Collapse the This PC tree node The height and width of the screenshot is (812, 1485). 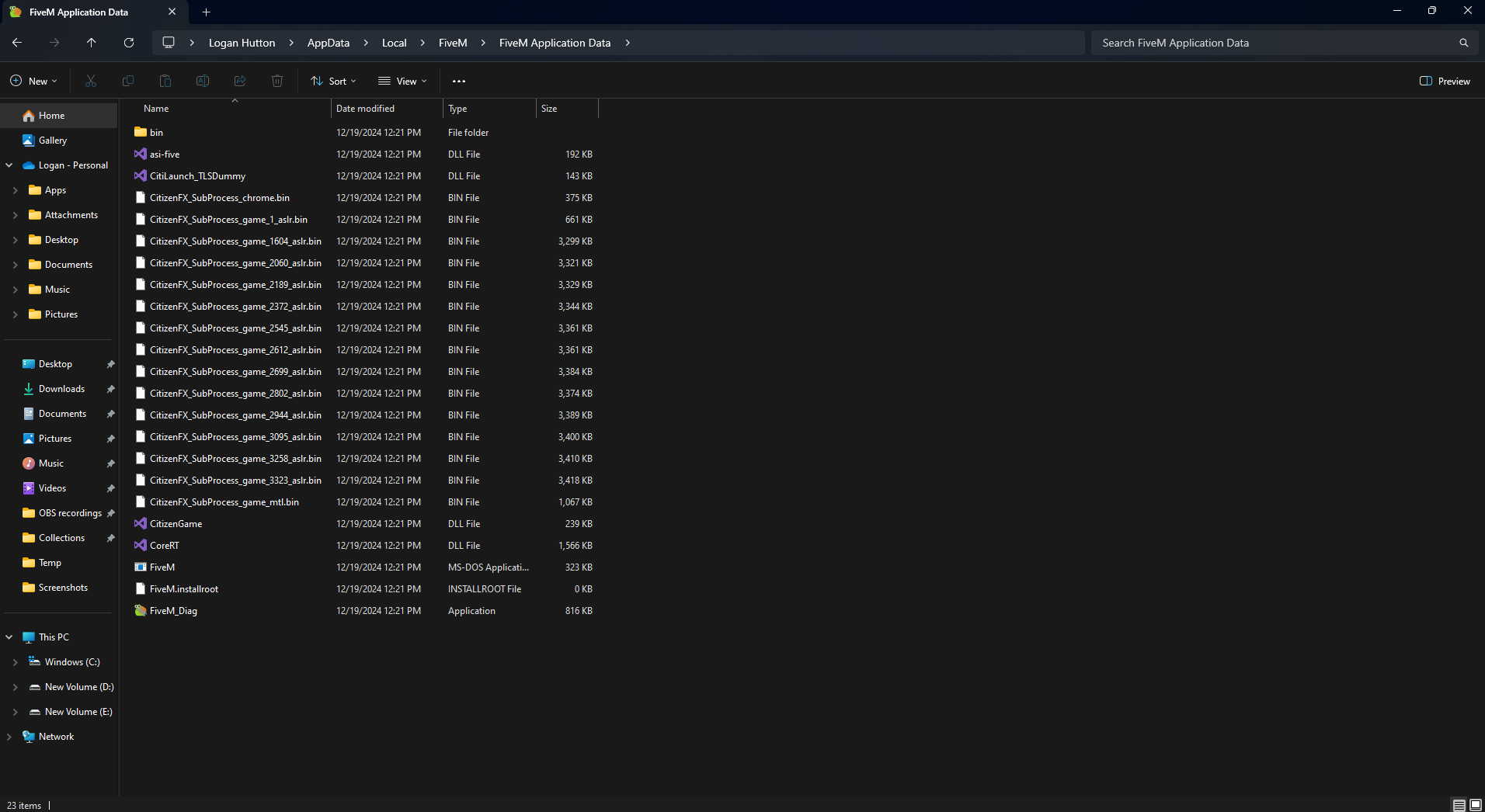point(9,637)
